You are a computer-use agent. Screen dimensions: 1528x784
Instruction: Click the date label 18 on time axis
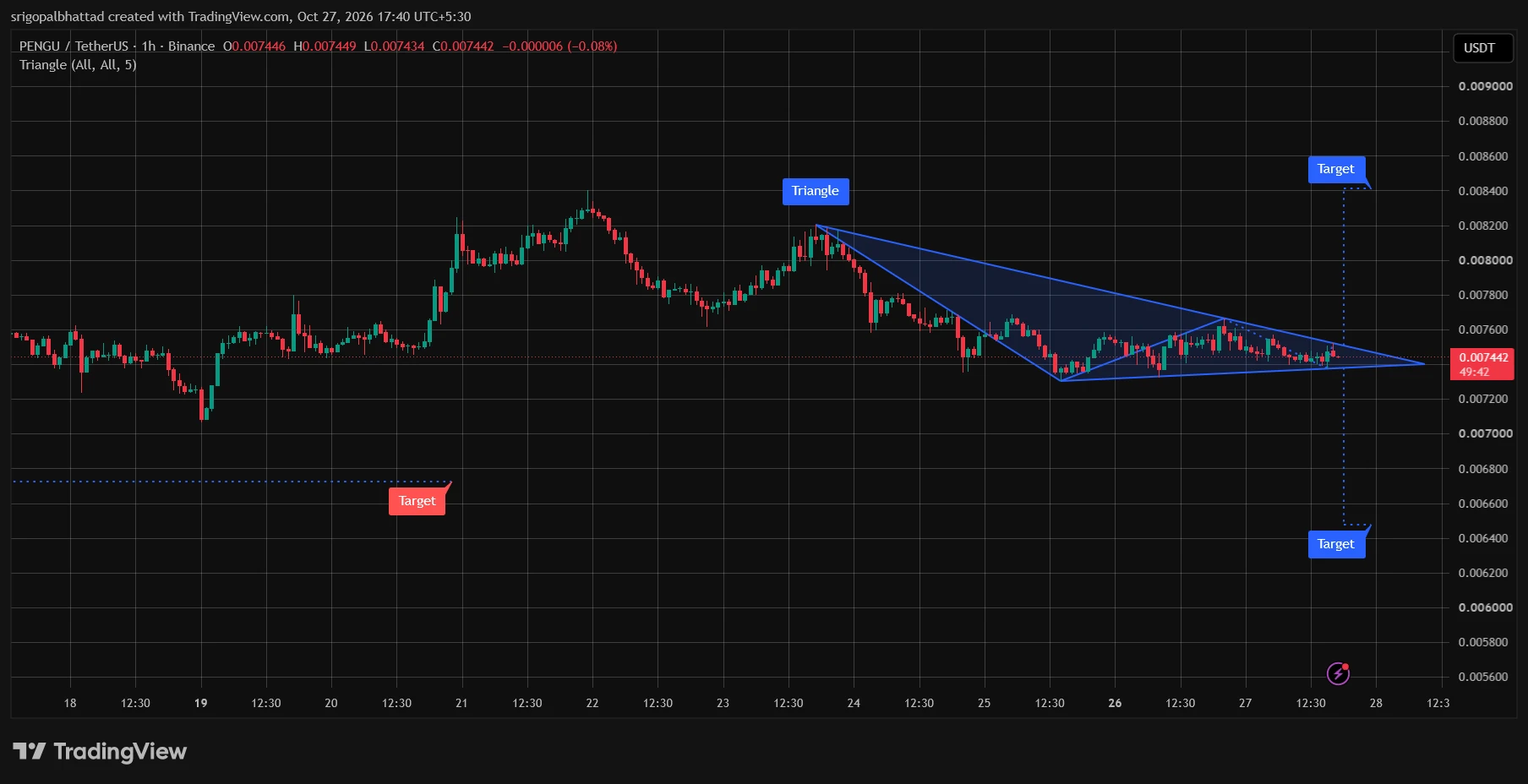coord(70,703)
